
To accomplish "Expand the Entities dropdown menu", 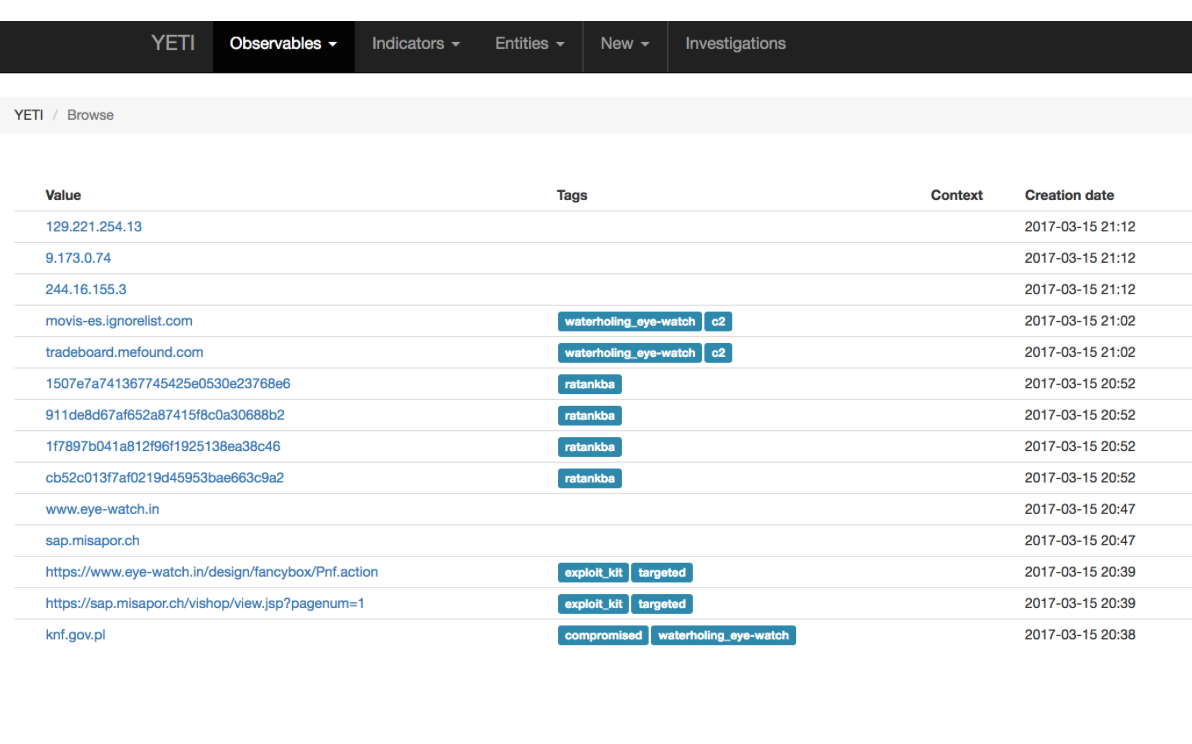I will 529,44.
